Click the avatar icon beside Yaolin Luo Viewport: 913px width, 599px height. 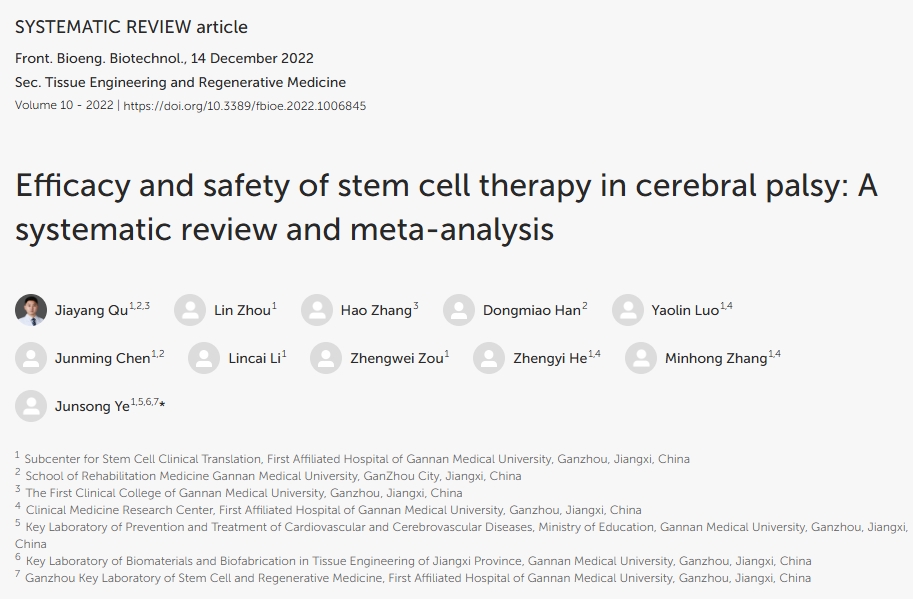(x=628, y=310)
